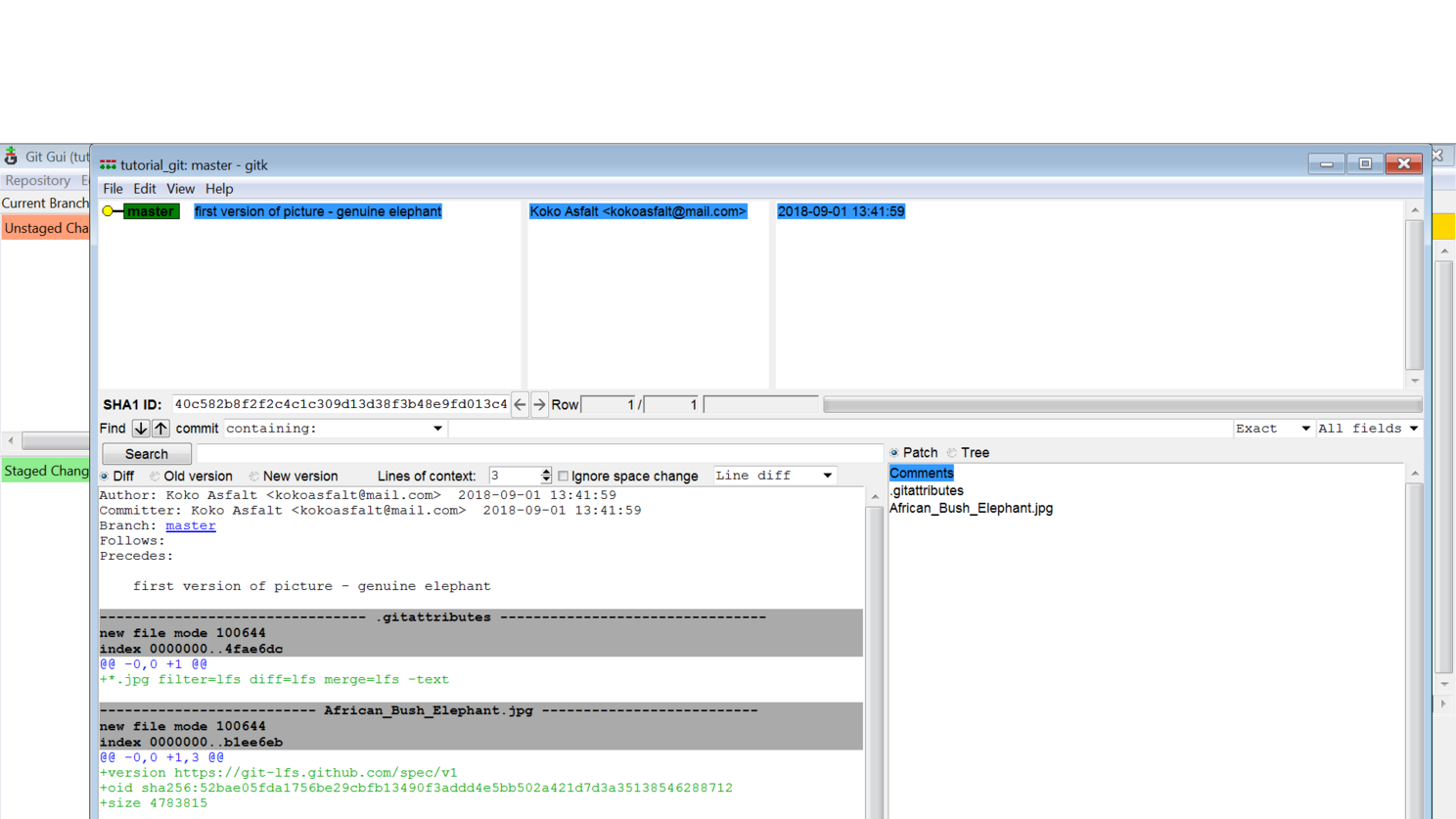
Task: Maximize the gitk window
Action: (x=1365, y=163)
